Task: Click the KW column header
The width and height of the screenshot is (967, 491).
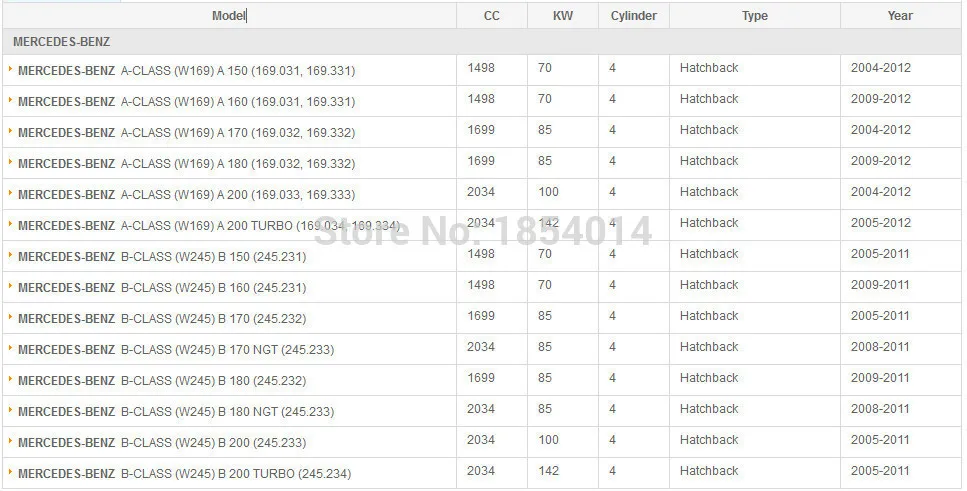Action: pos(562,16)
